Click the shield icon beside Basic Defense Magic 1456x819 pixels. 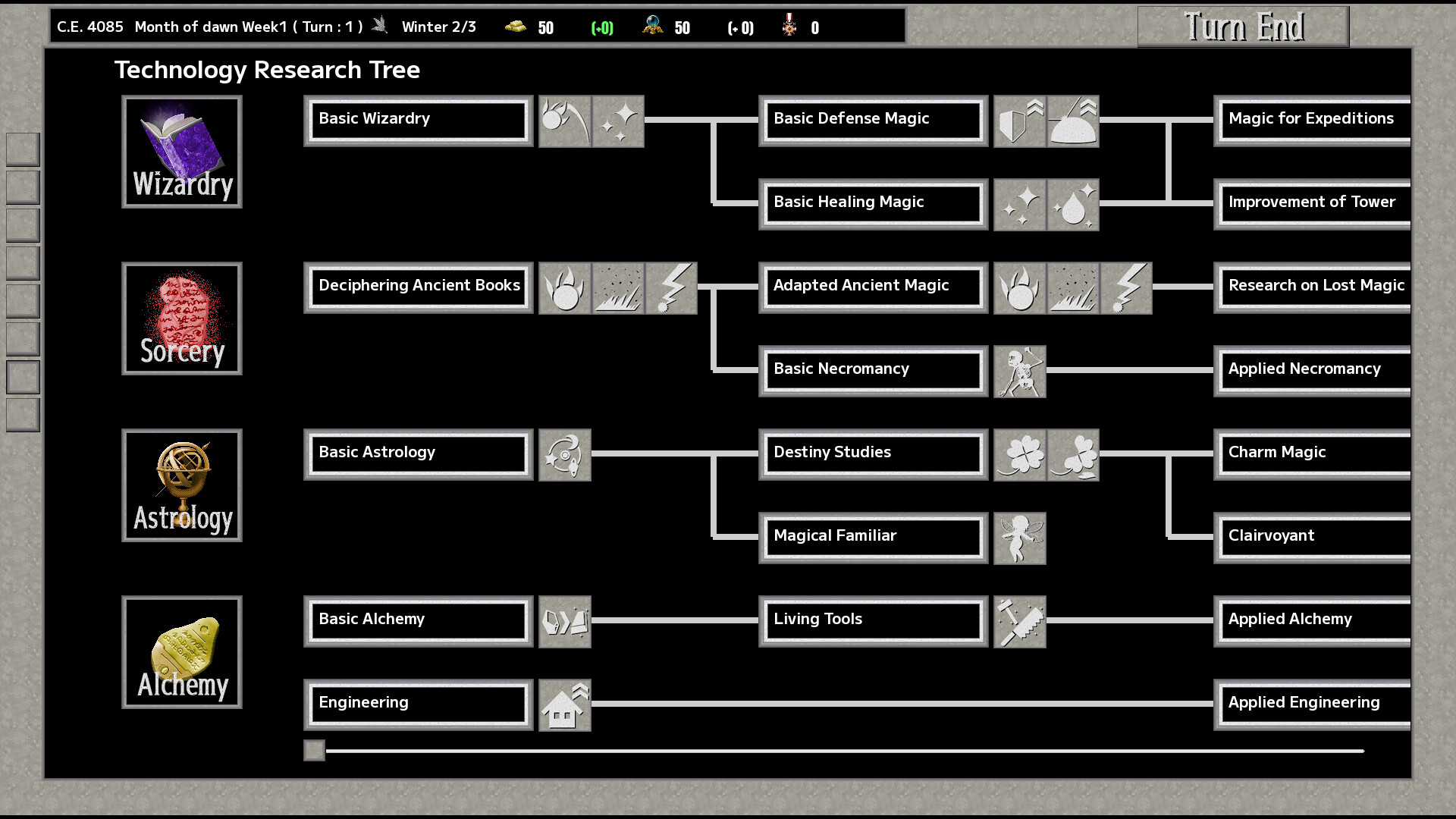click(1020, 121)
